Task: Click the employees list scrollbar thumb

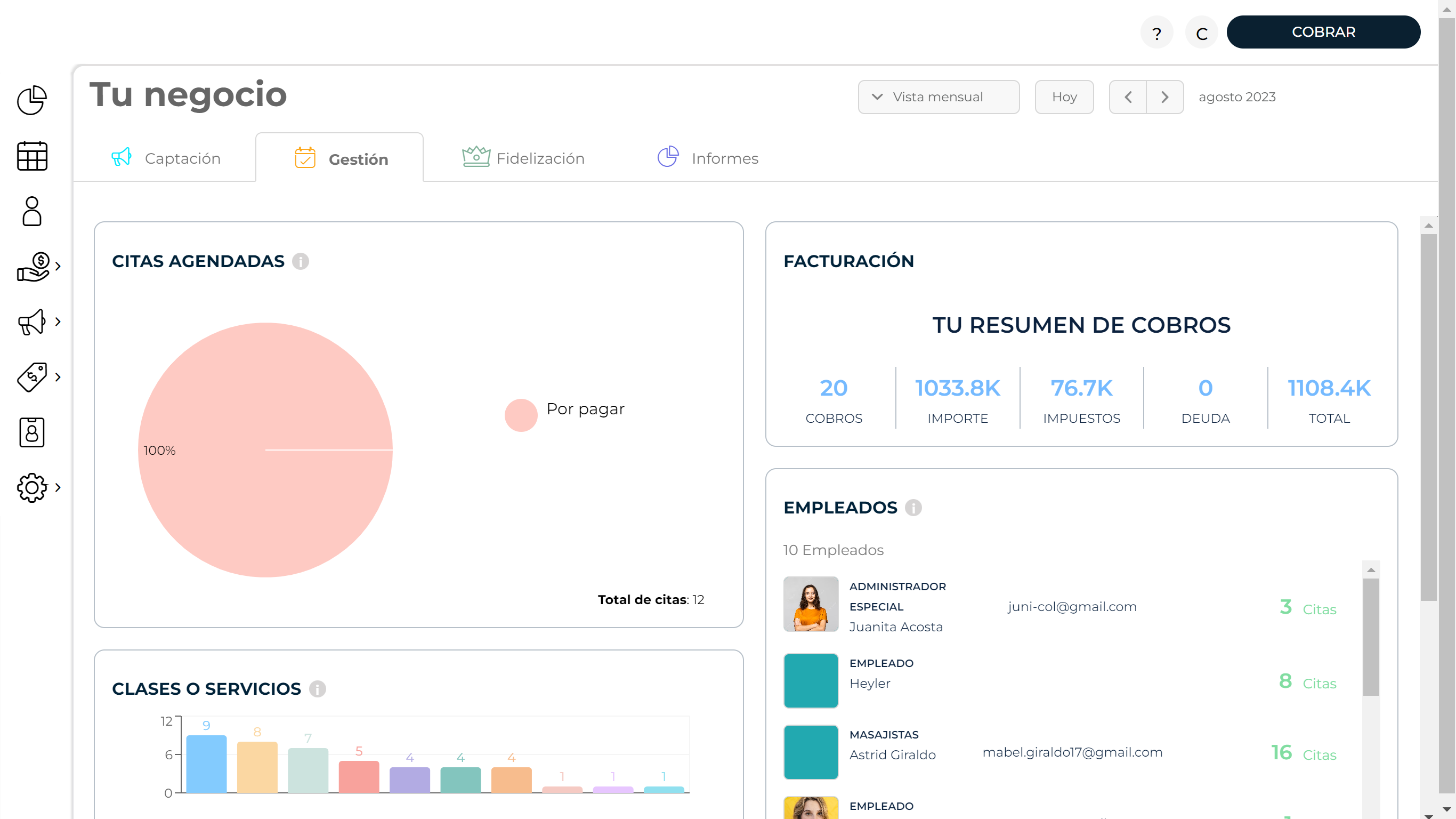Action: (1371, 637)
